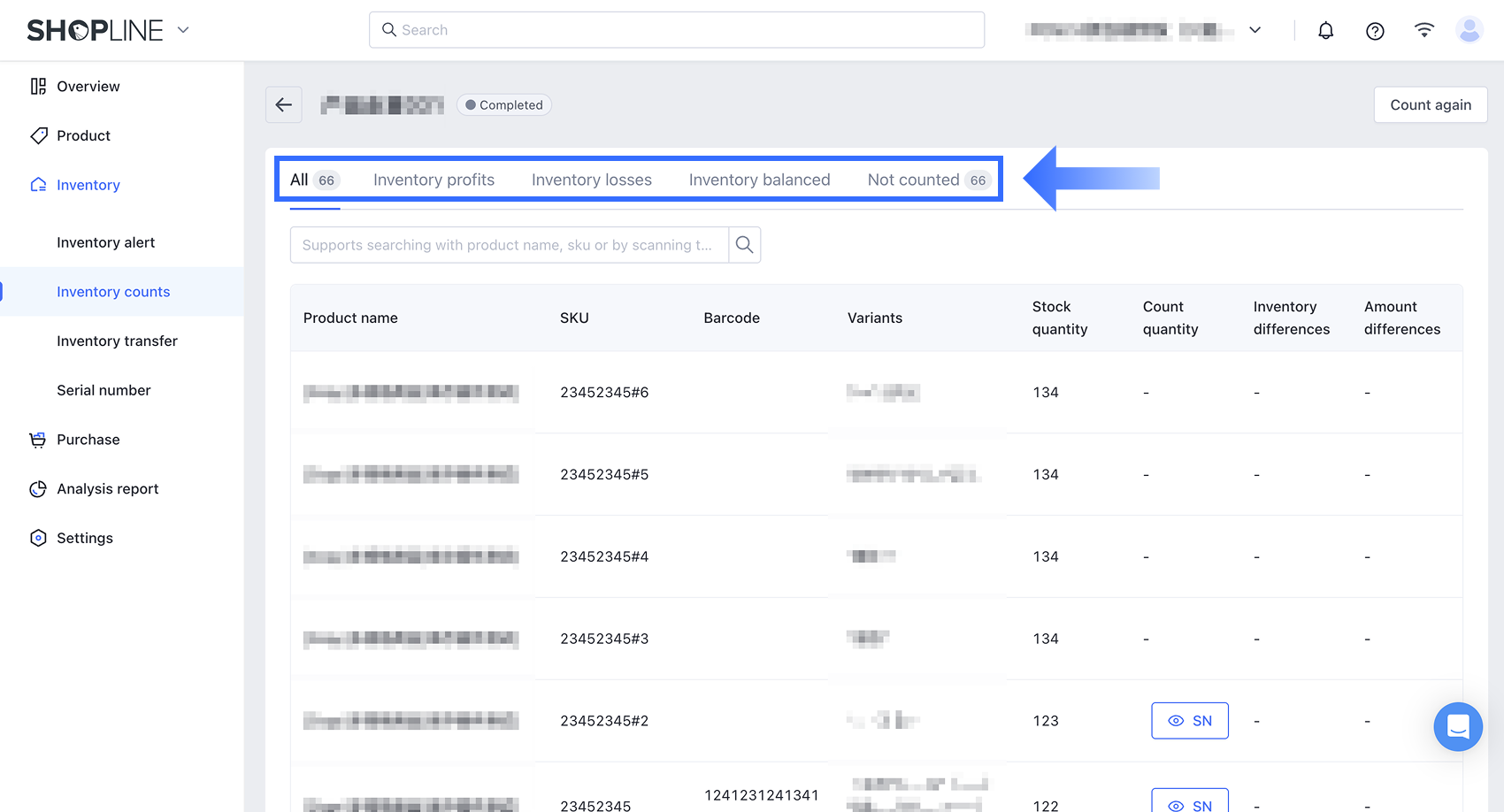
Task: Click the product search input field
Action: pyautogui.click(x=509, y=245)
